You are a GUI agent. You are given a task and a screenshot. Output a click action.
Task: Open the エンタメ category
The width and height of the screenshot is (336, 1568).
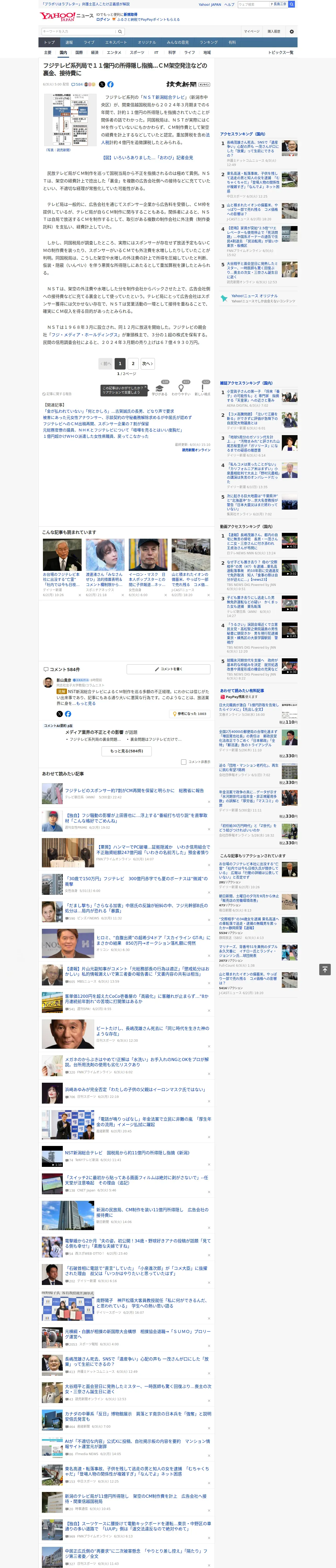114,52
